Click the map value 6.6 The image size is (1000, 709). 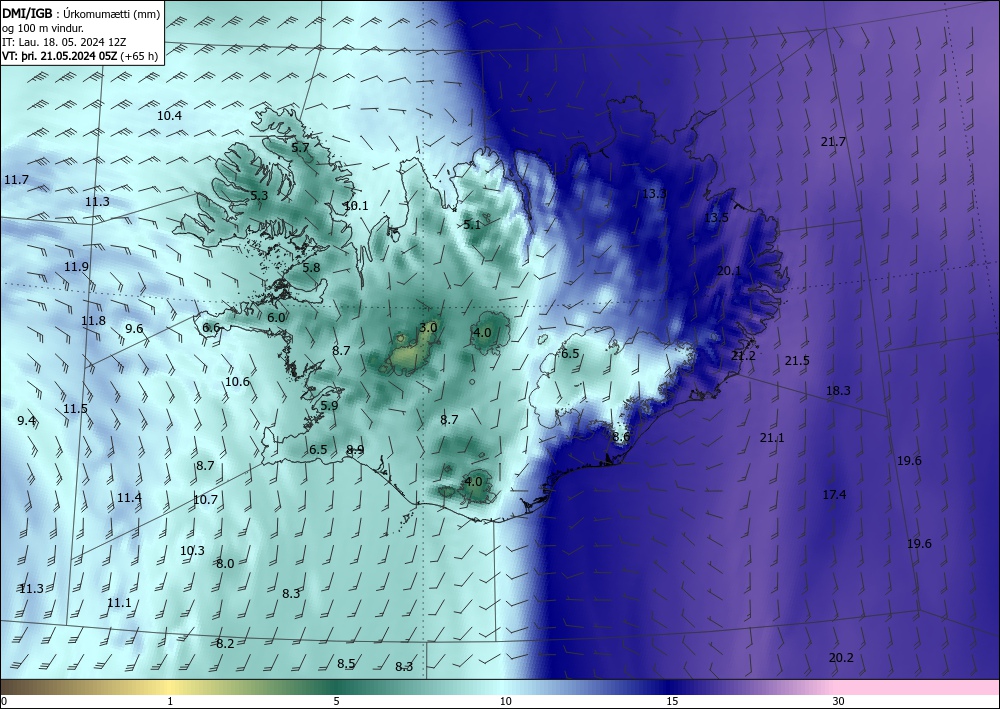211,328
